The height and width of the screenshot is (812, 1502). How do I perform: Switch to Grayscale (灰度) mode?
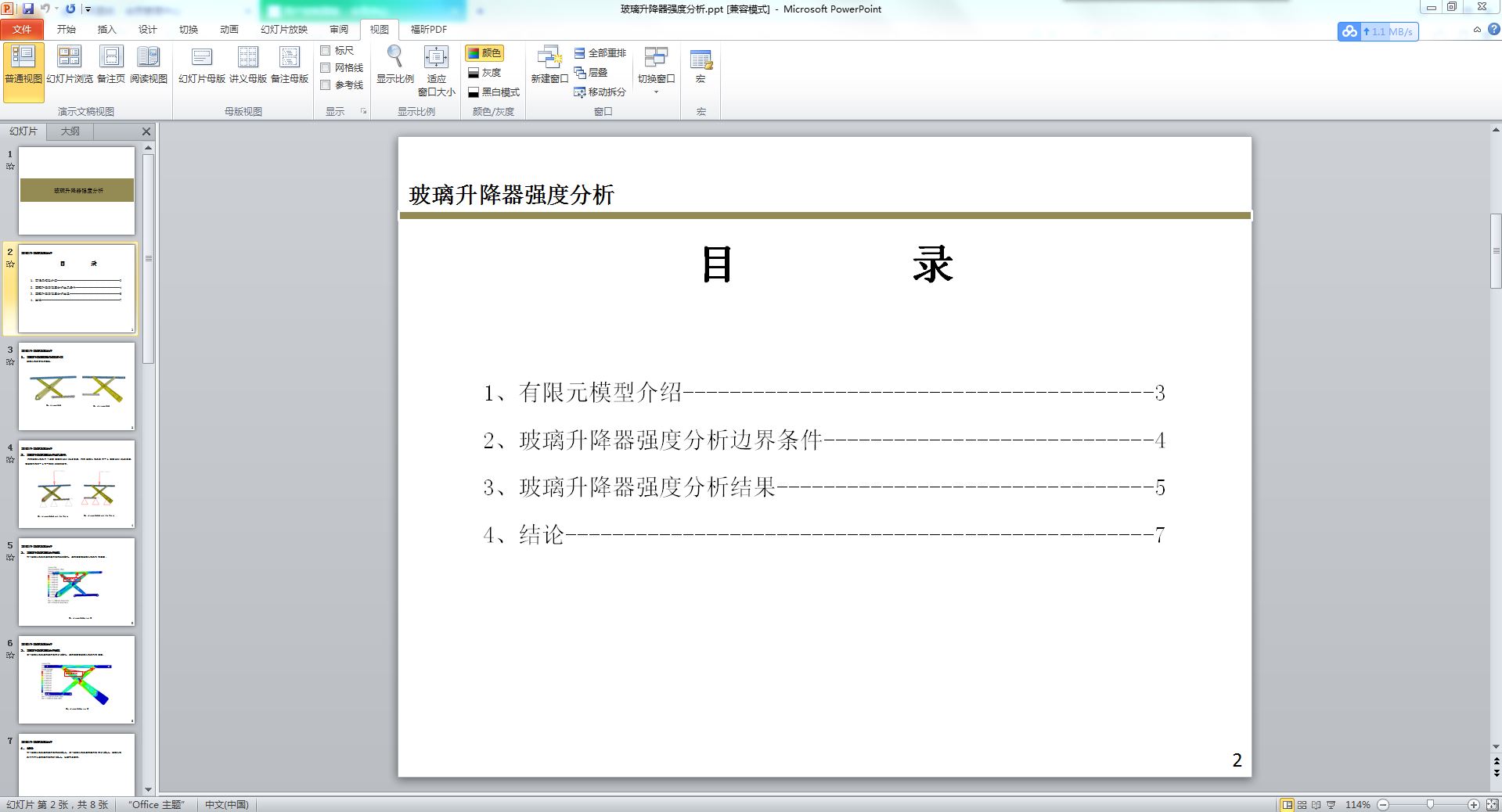coord(484,73)
